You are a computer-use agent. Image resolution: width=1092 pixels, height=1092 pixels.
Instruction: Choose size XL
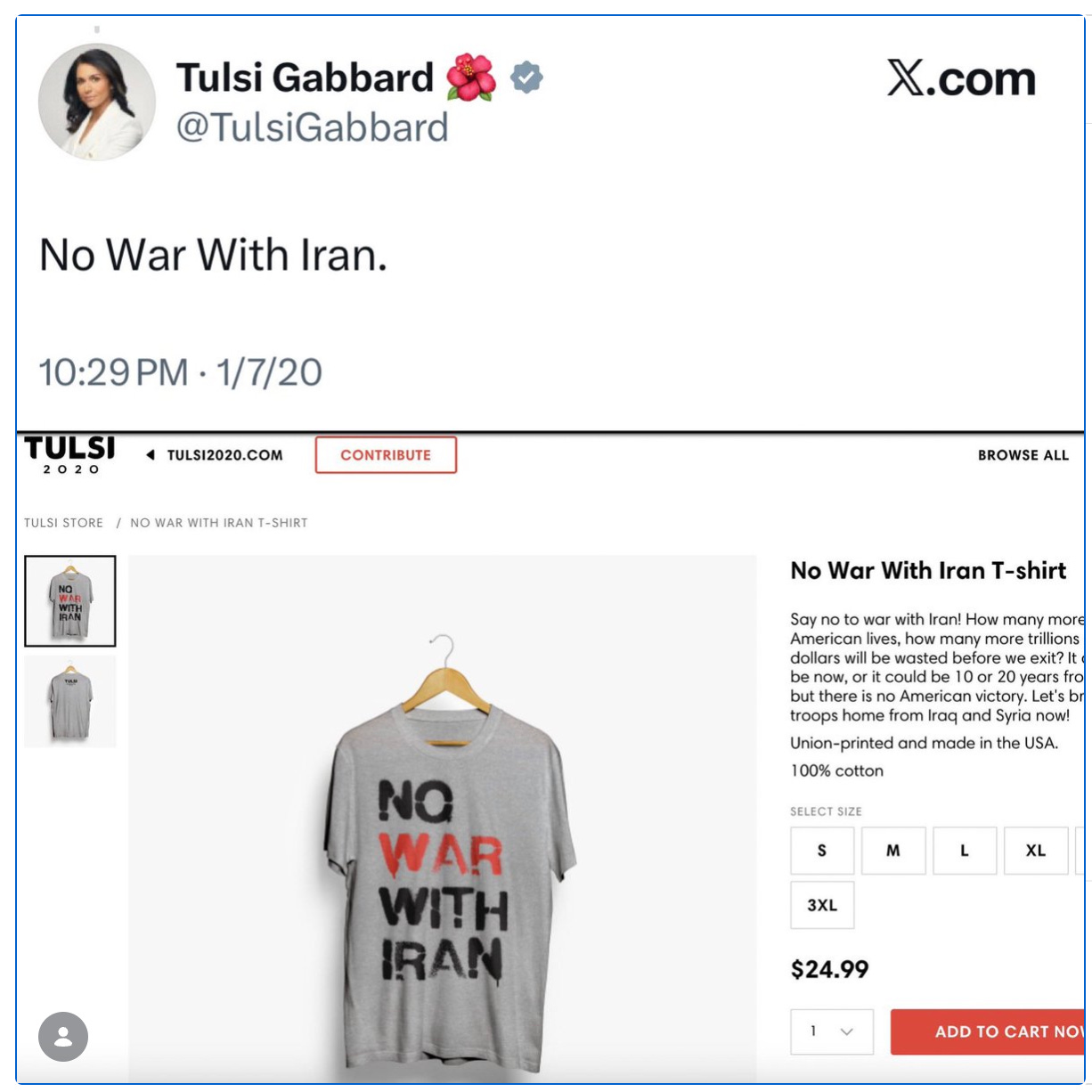[x=1036, y=851]
